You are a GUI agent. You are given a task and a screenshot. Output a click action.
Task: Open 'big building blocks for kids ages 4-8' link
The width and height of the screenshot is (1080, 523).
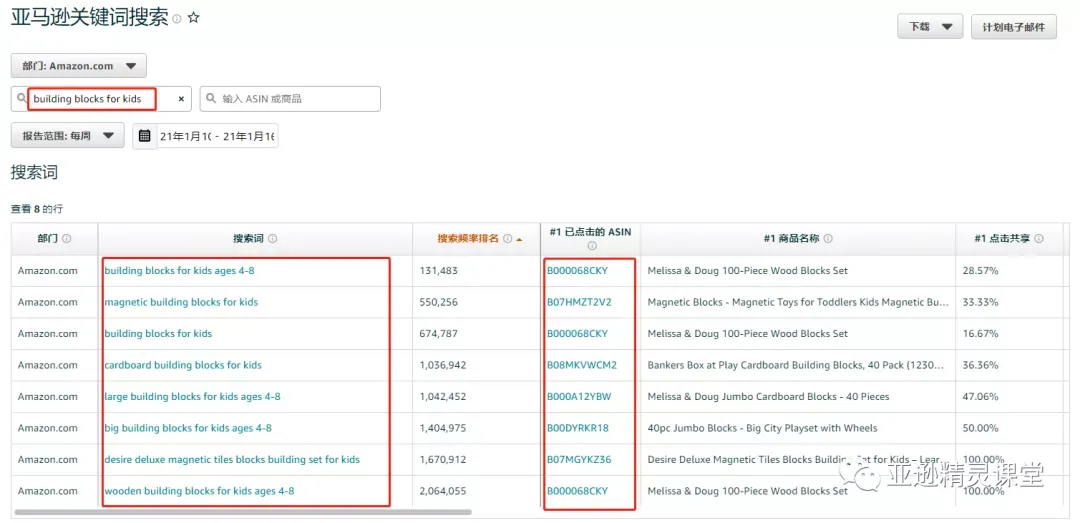188,428
